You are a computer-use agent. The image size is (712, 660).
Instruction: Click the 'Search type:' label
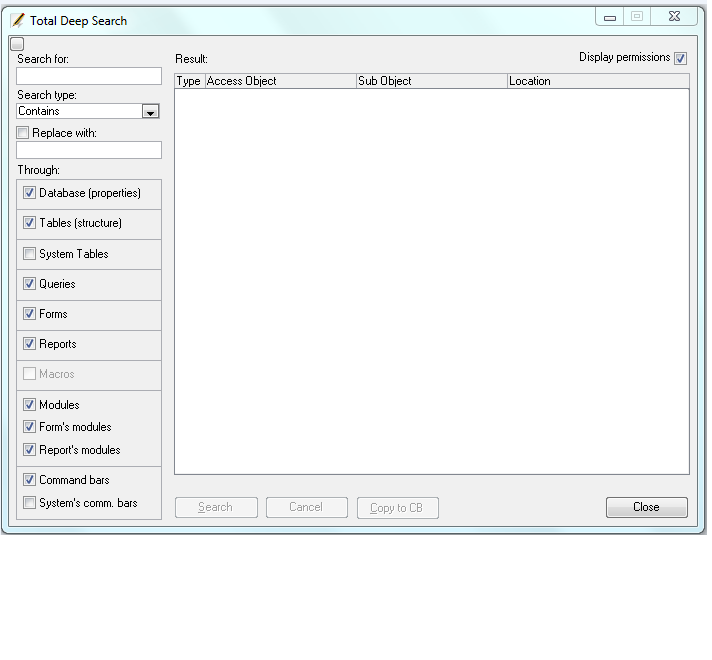pos(47,95)
